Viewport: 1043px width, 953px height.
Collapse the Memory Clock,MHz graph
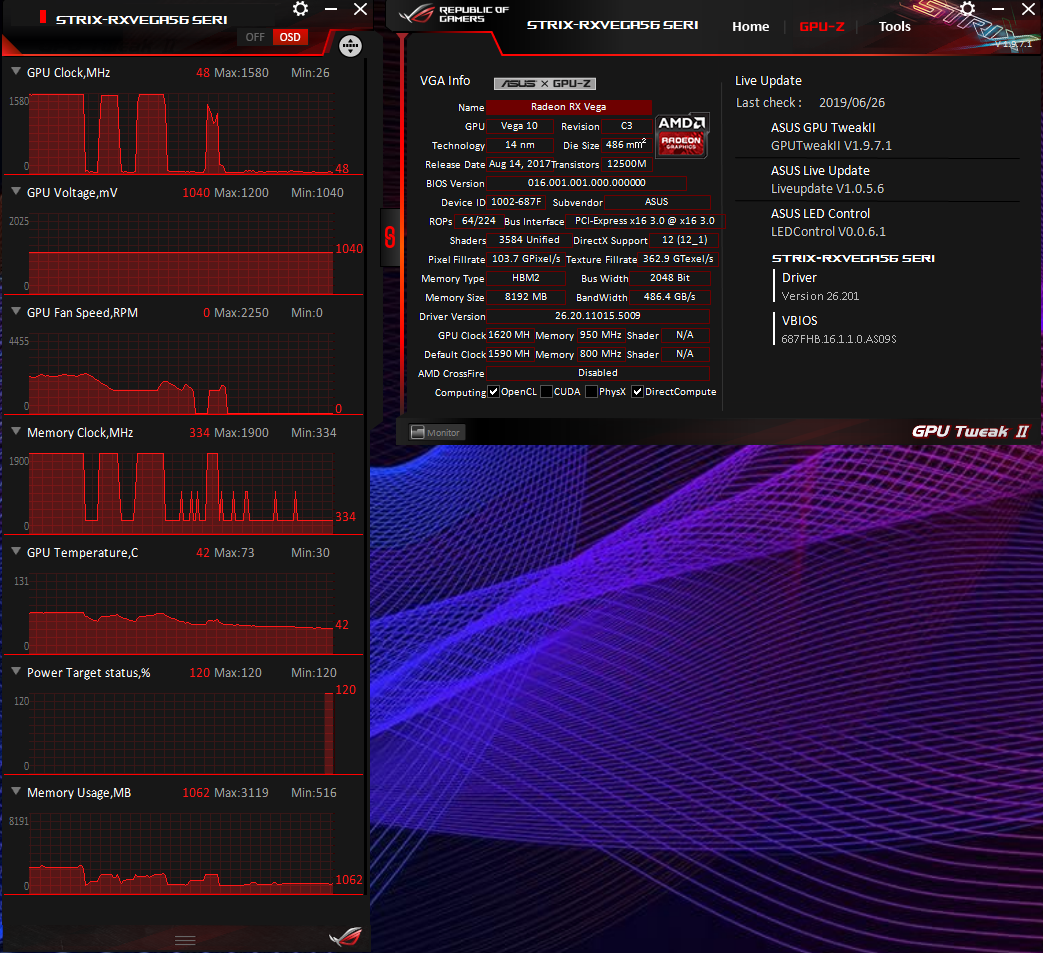tap(16, 431)
